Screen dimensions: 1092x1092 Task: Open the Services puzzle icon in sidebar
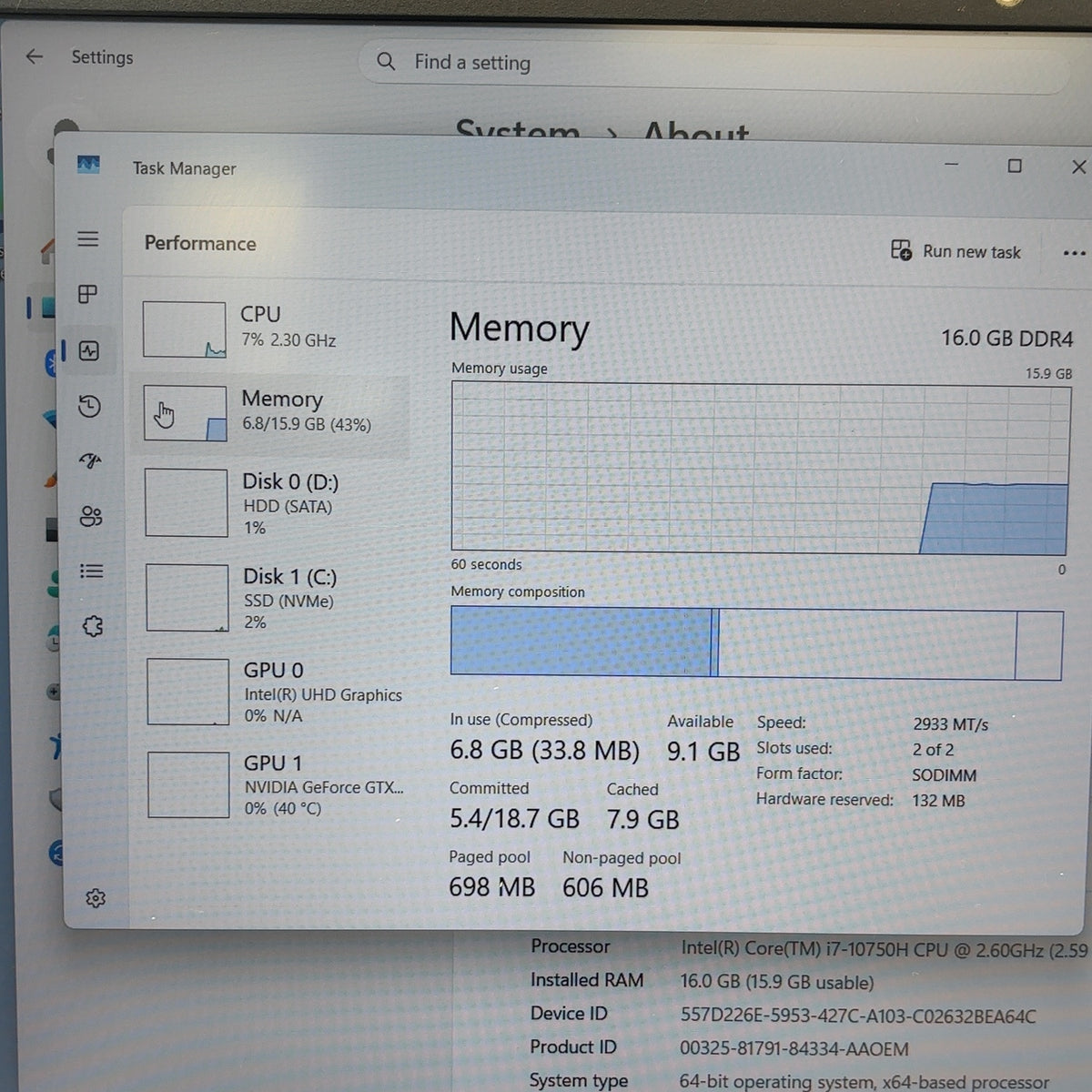pyautogui.click(x=92, y=626)
